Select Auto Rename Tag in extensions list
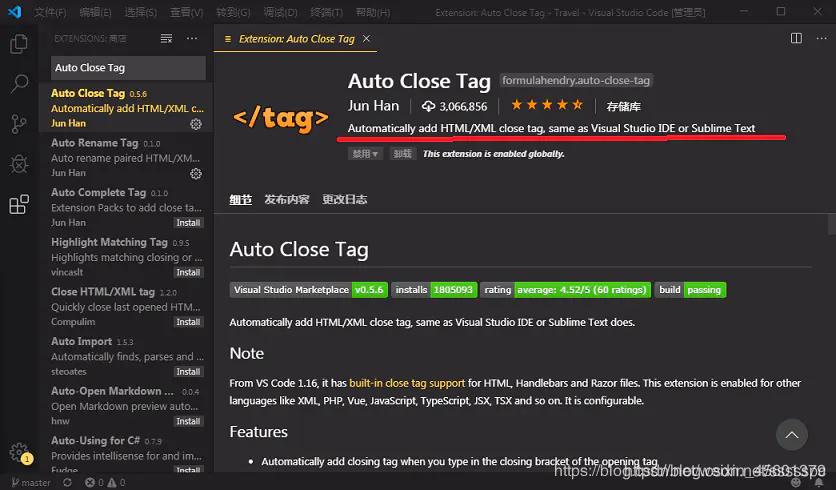Screen dimensions: 836x490 [126, 157]
